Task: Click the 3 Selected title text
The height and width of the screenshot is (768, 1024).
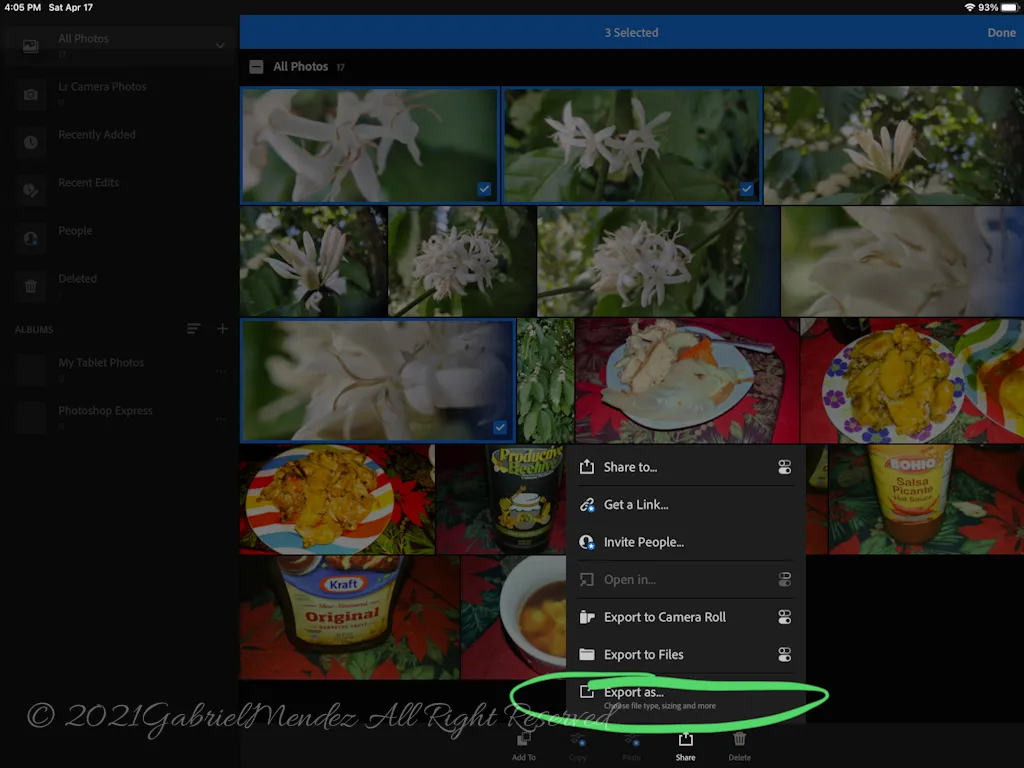Action: [631, 33]
